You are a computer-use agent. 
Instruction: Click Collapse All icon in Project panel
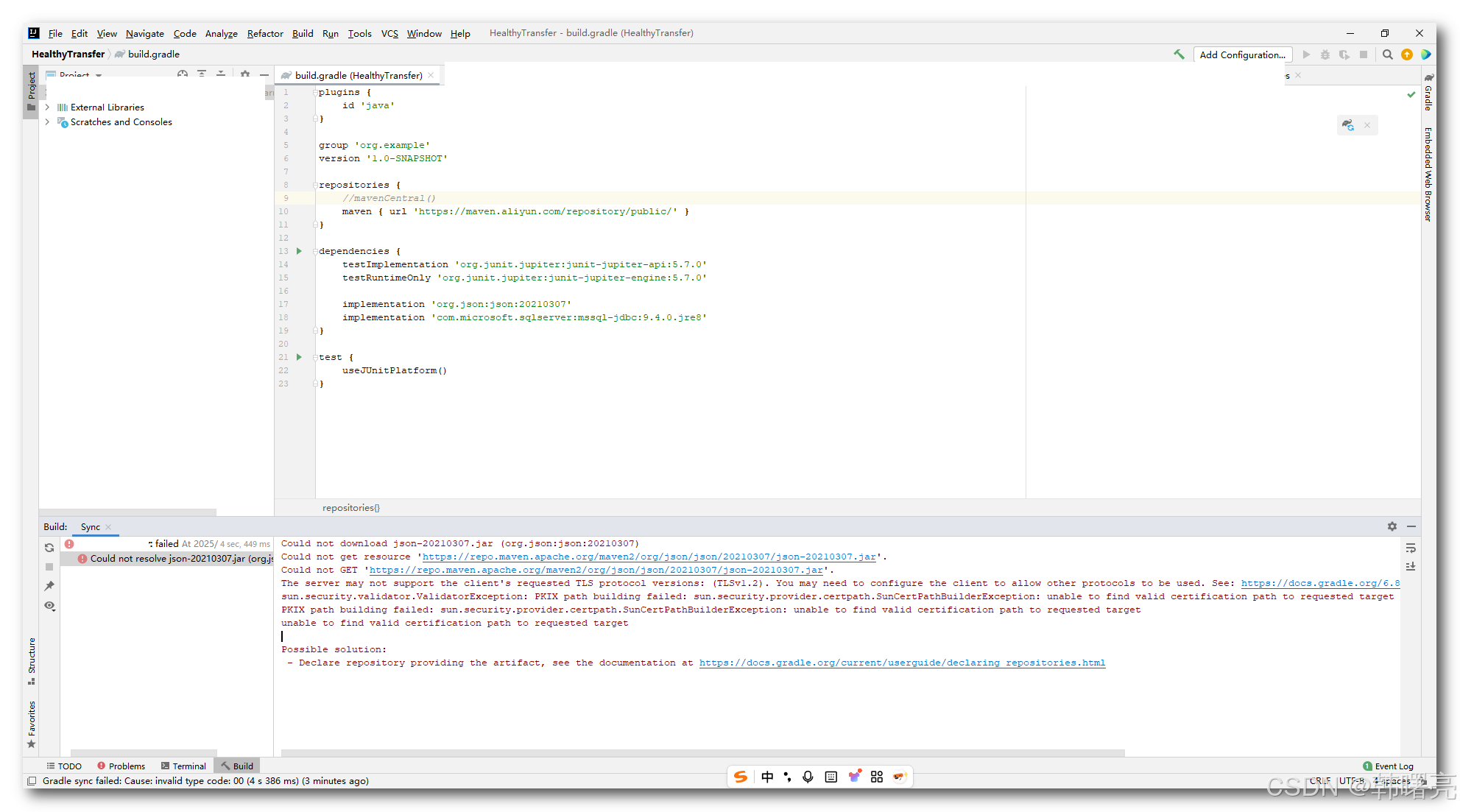click(221, 74)
